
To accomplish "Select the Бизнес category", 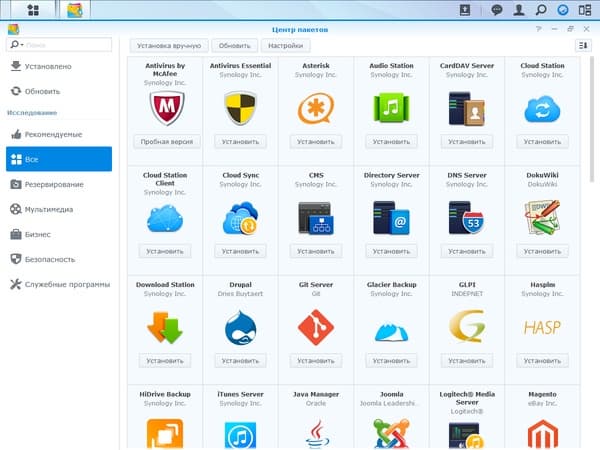I will pos(59,234).
